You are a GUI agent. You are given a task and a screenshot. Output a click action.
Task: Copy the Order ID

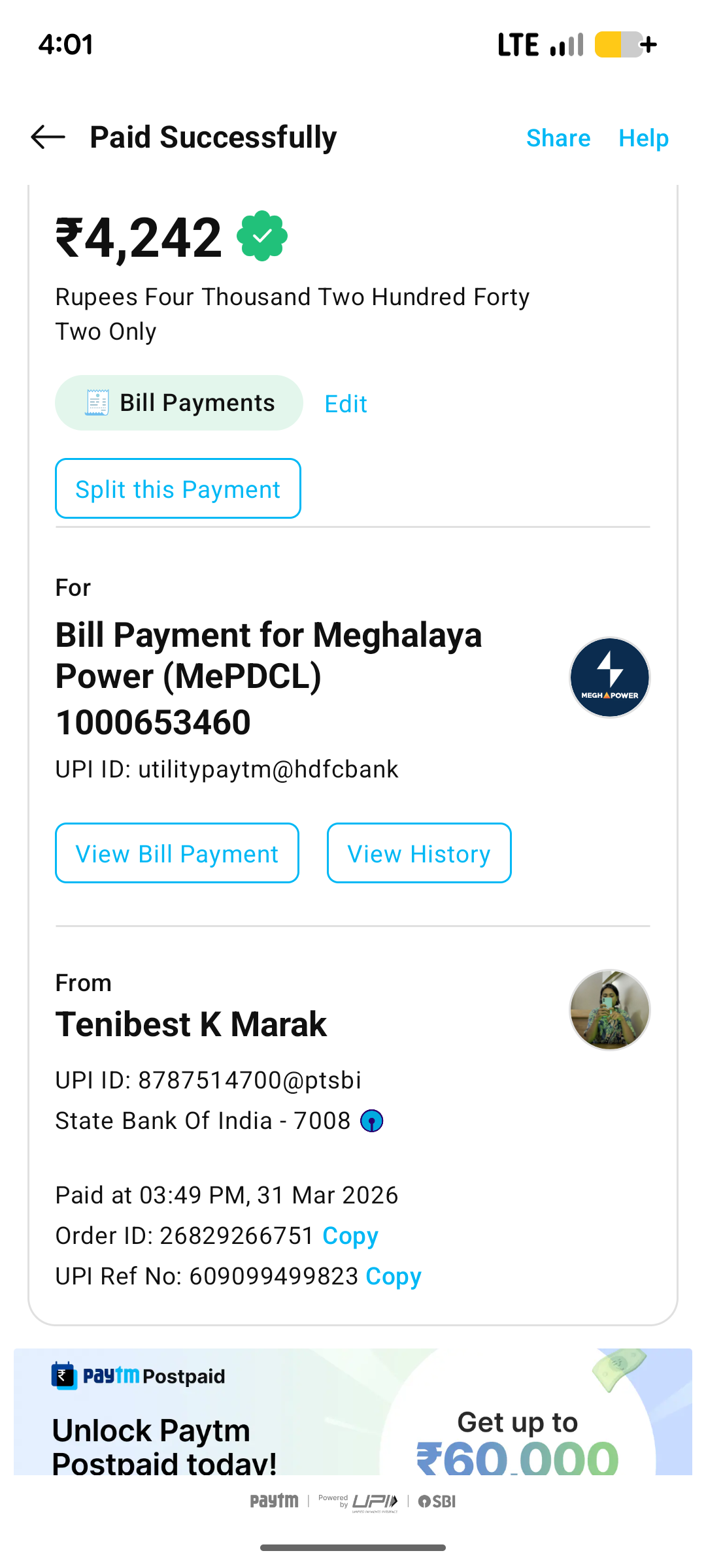(350, 1235)
